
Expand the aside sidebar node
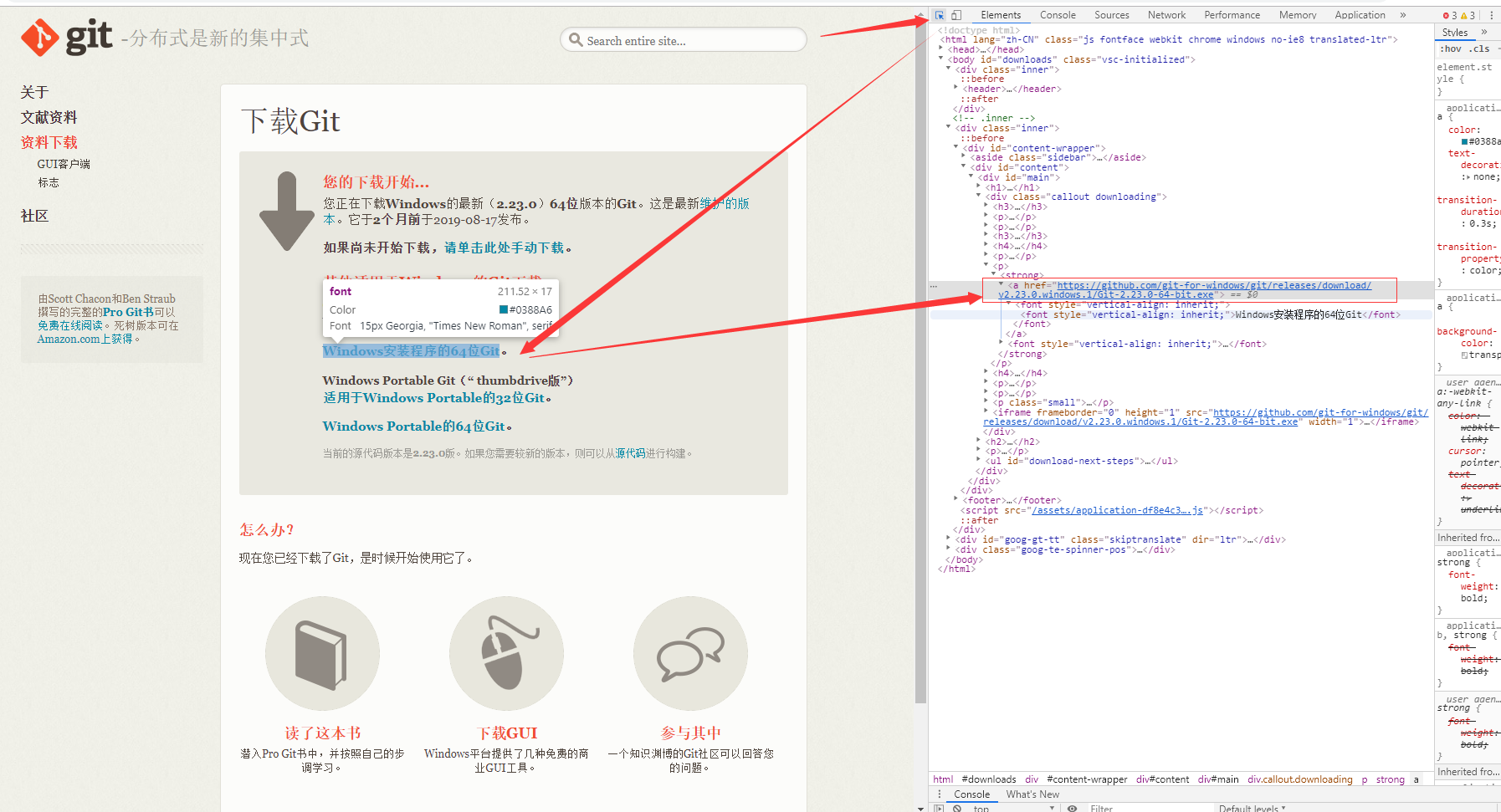964,157
